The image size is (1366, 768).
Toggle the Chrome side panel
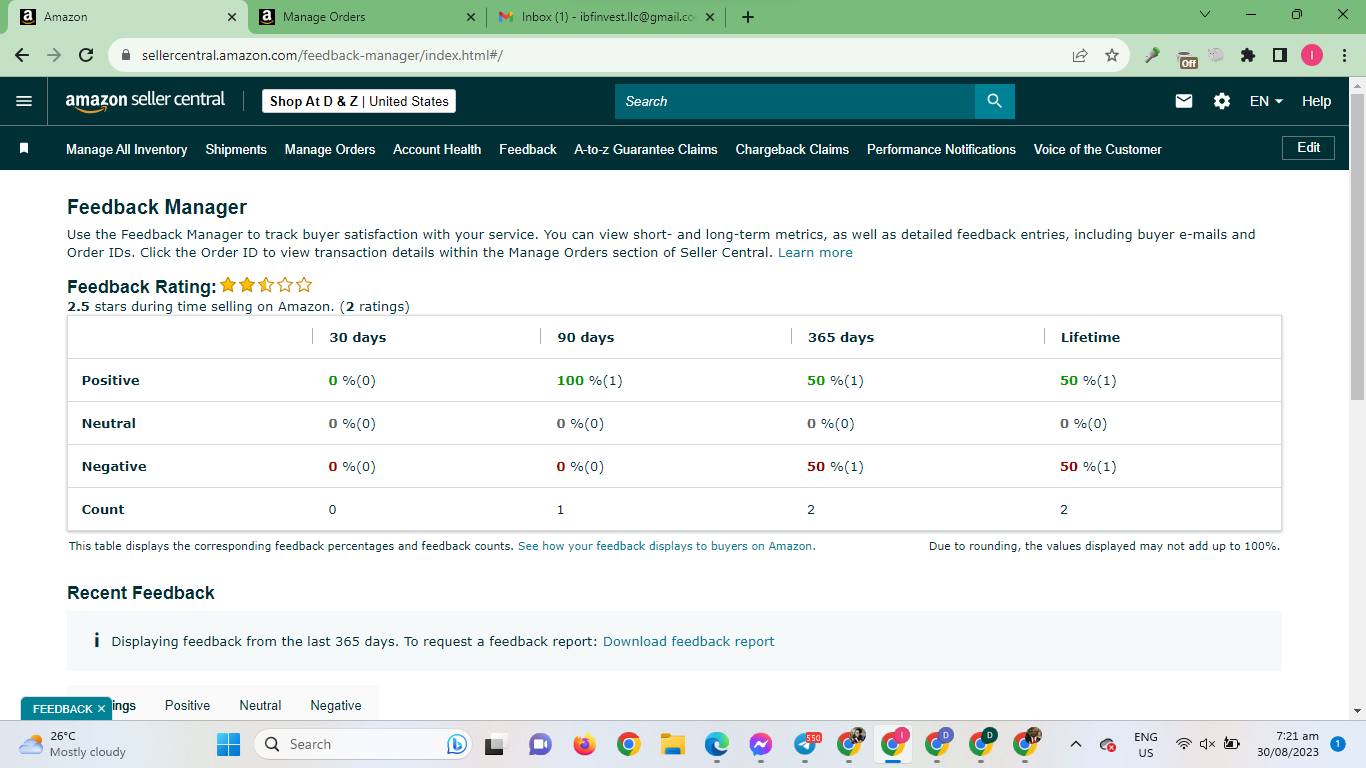(1280, 56)
